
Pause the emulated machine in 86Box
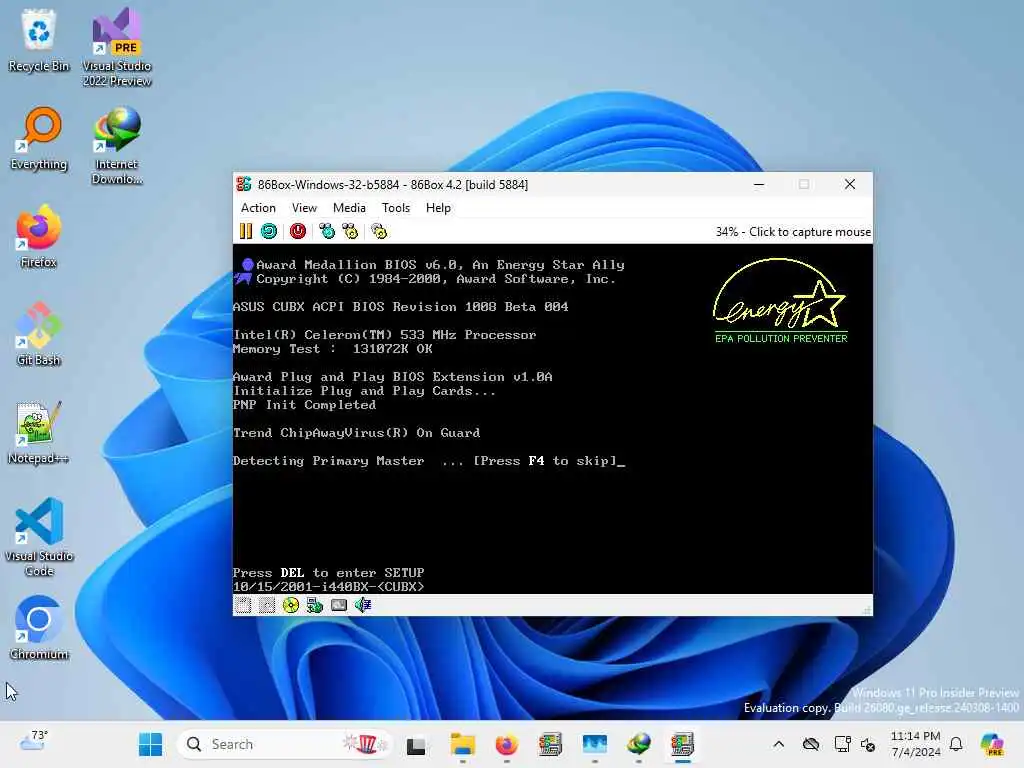[246, 231]
